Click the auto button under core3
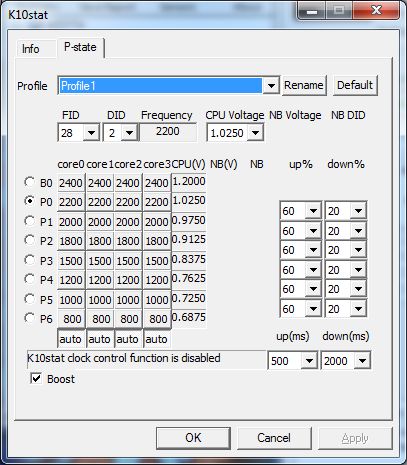Viewport: 407px width, 465px height. (x=157, y=339)
